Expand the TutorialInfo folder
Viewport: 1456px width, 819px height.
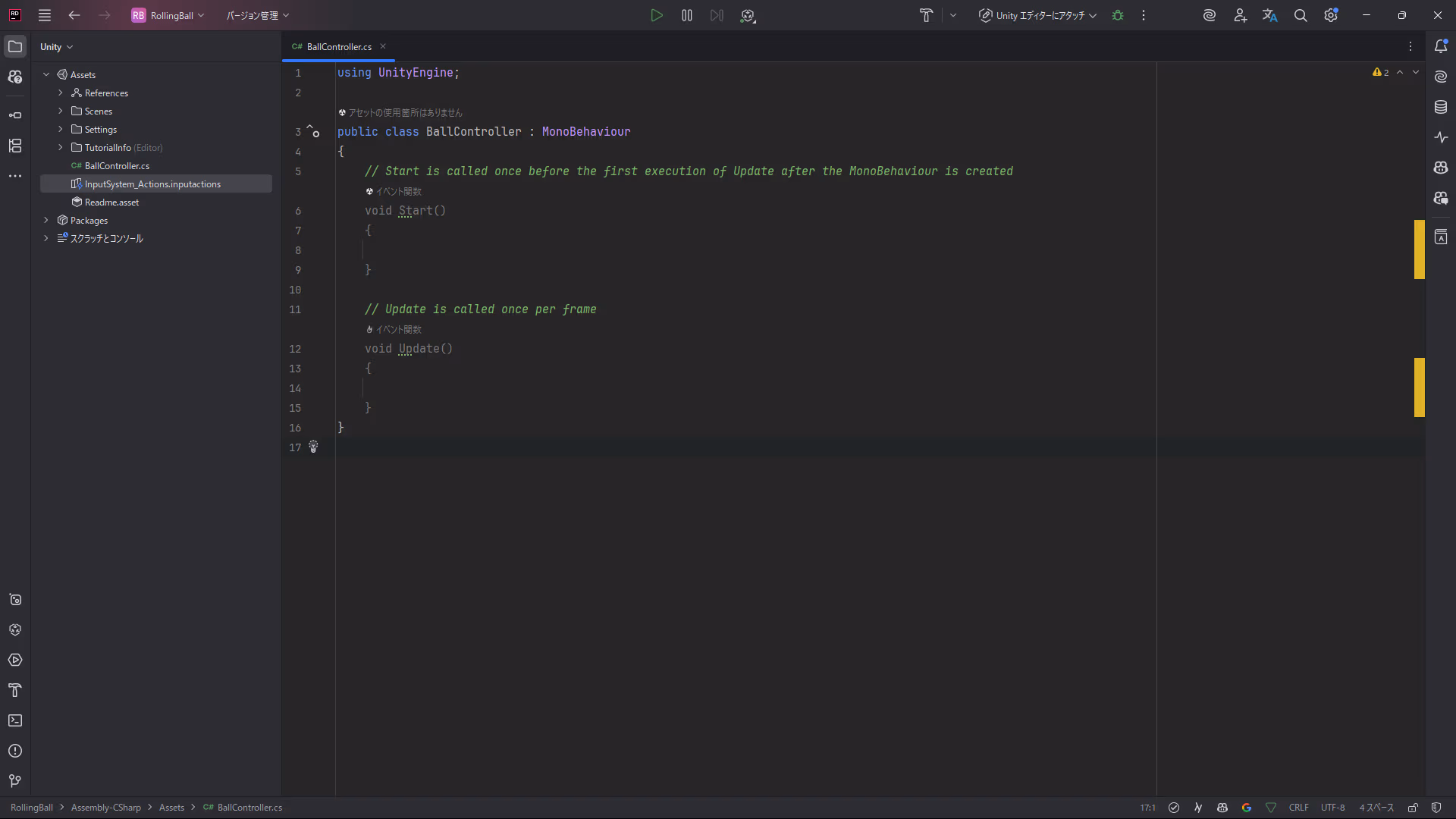point(61,147)
